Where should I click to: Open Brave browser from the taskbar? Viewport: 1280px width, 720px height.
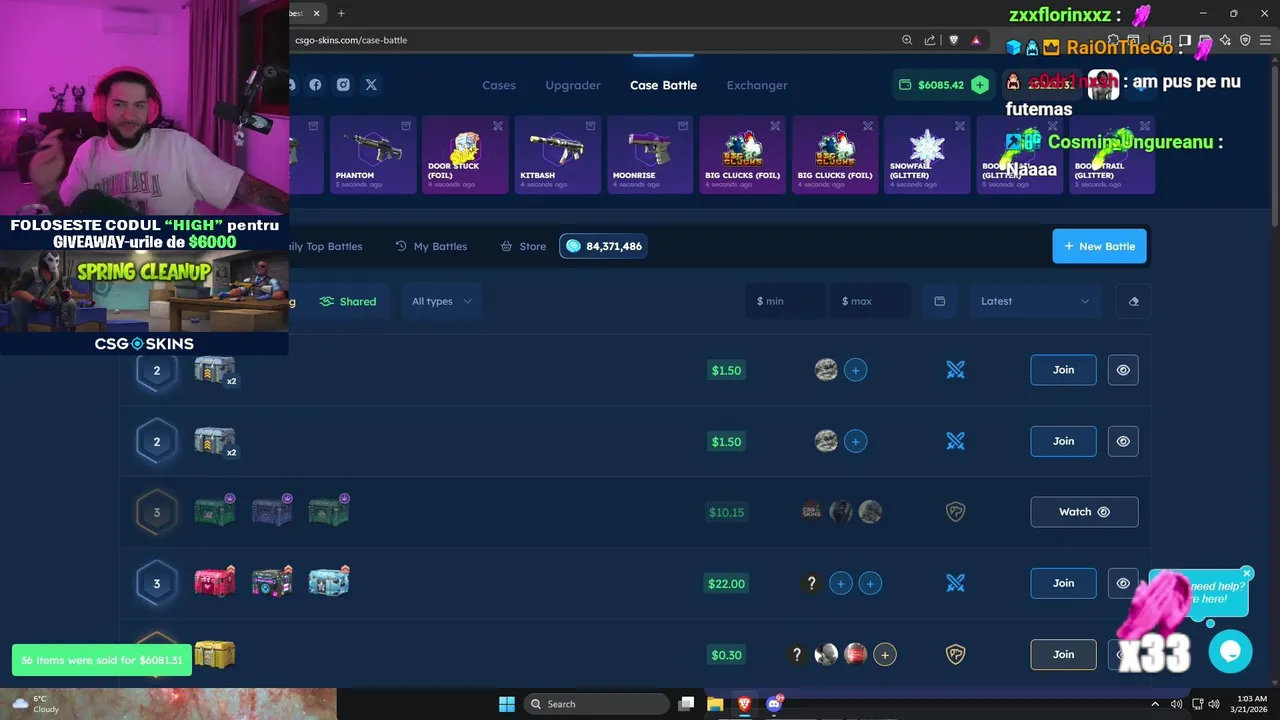[x=744, y=704]
